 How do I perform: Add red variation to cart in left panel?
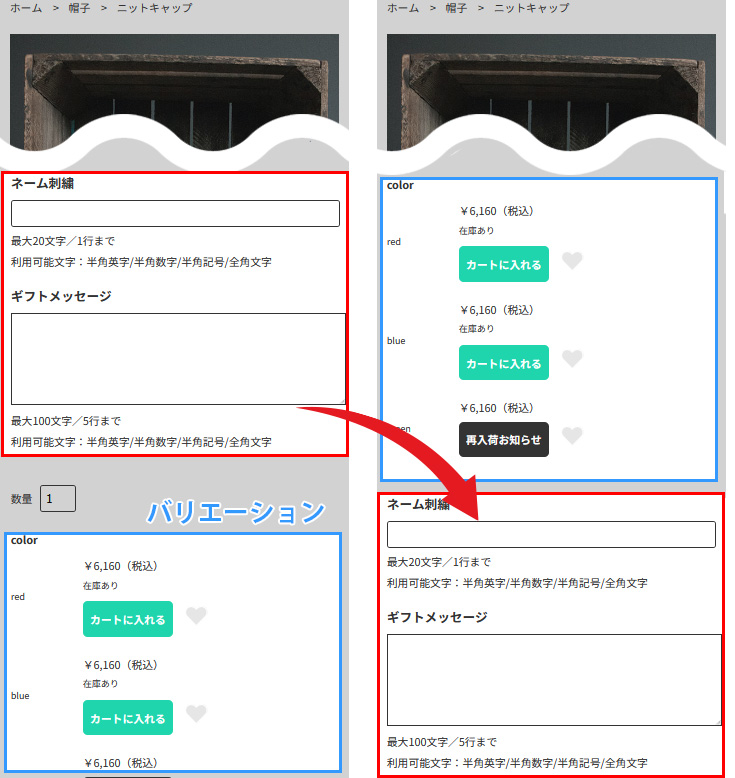tap(128, 619)
